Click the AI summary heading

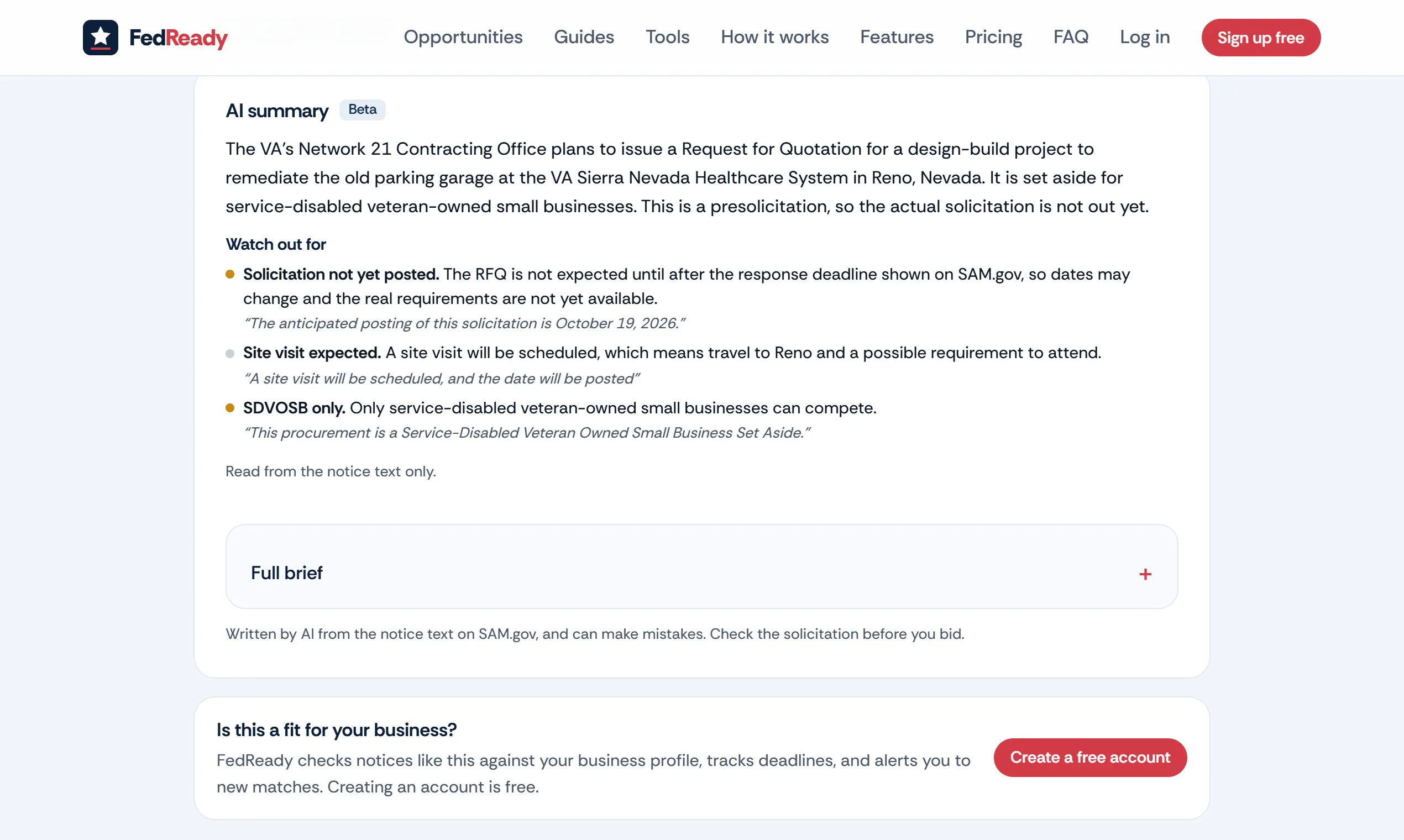277,111
